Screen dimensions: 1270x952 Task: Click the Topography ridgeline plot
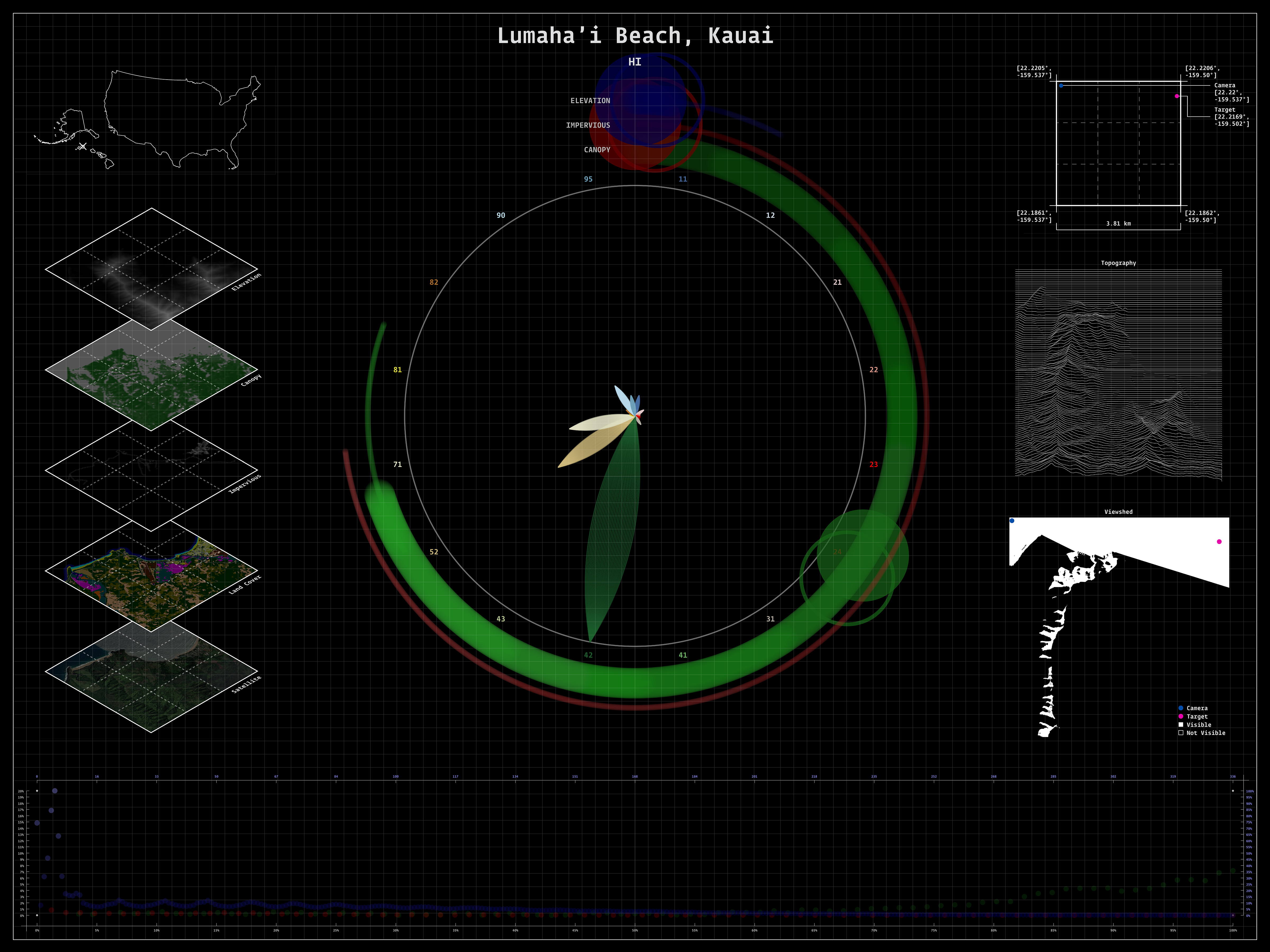[1118, 373]
